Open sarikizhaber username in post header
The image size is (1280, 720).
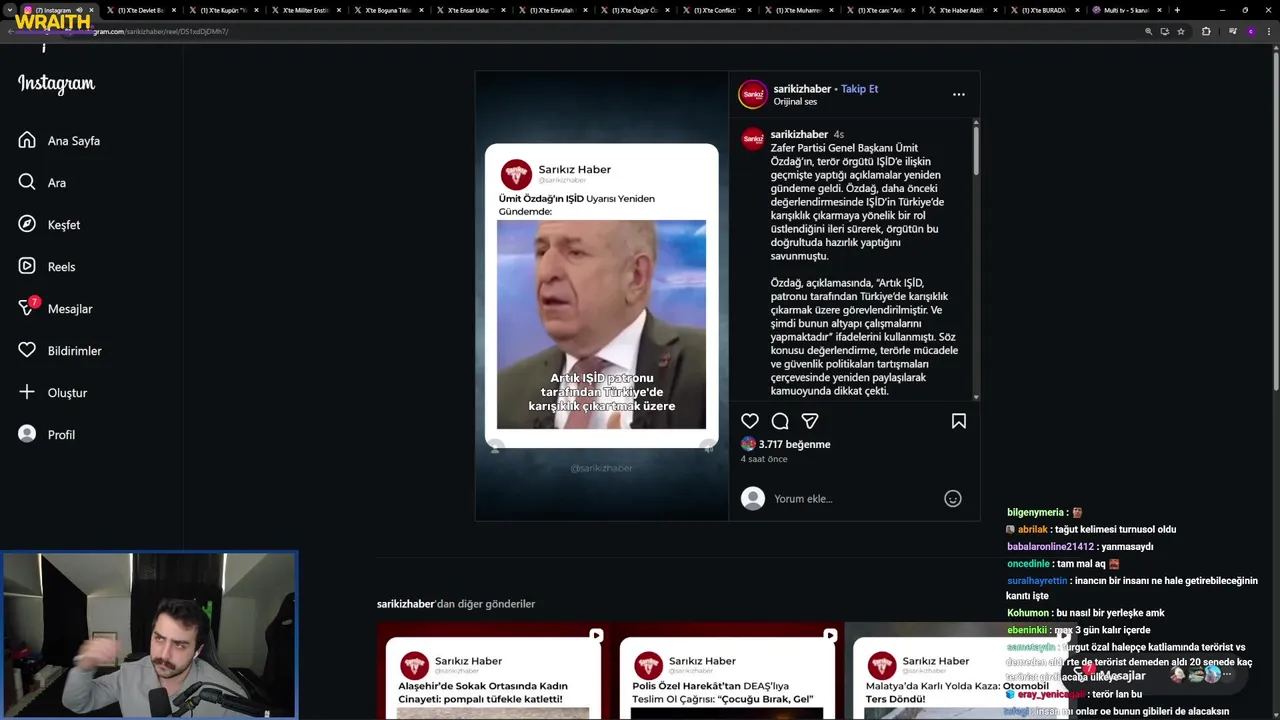802,89
